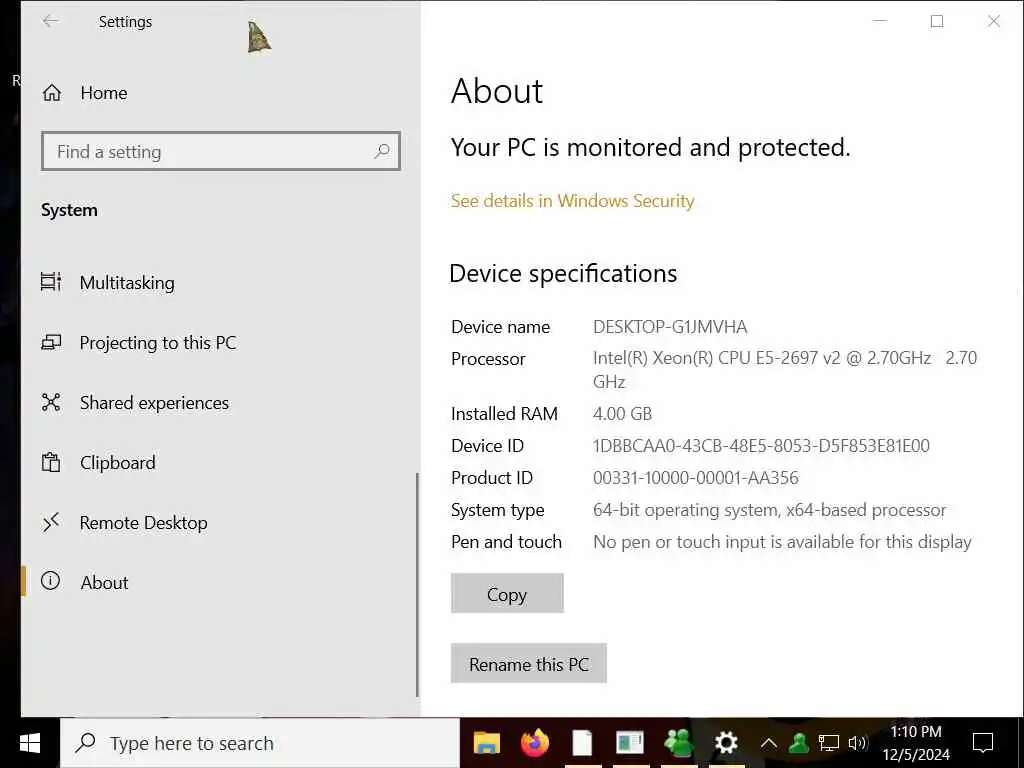Click the taskbar Type here to search box
This screenshot has width=1024, height=768.
coord(260,743)
